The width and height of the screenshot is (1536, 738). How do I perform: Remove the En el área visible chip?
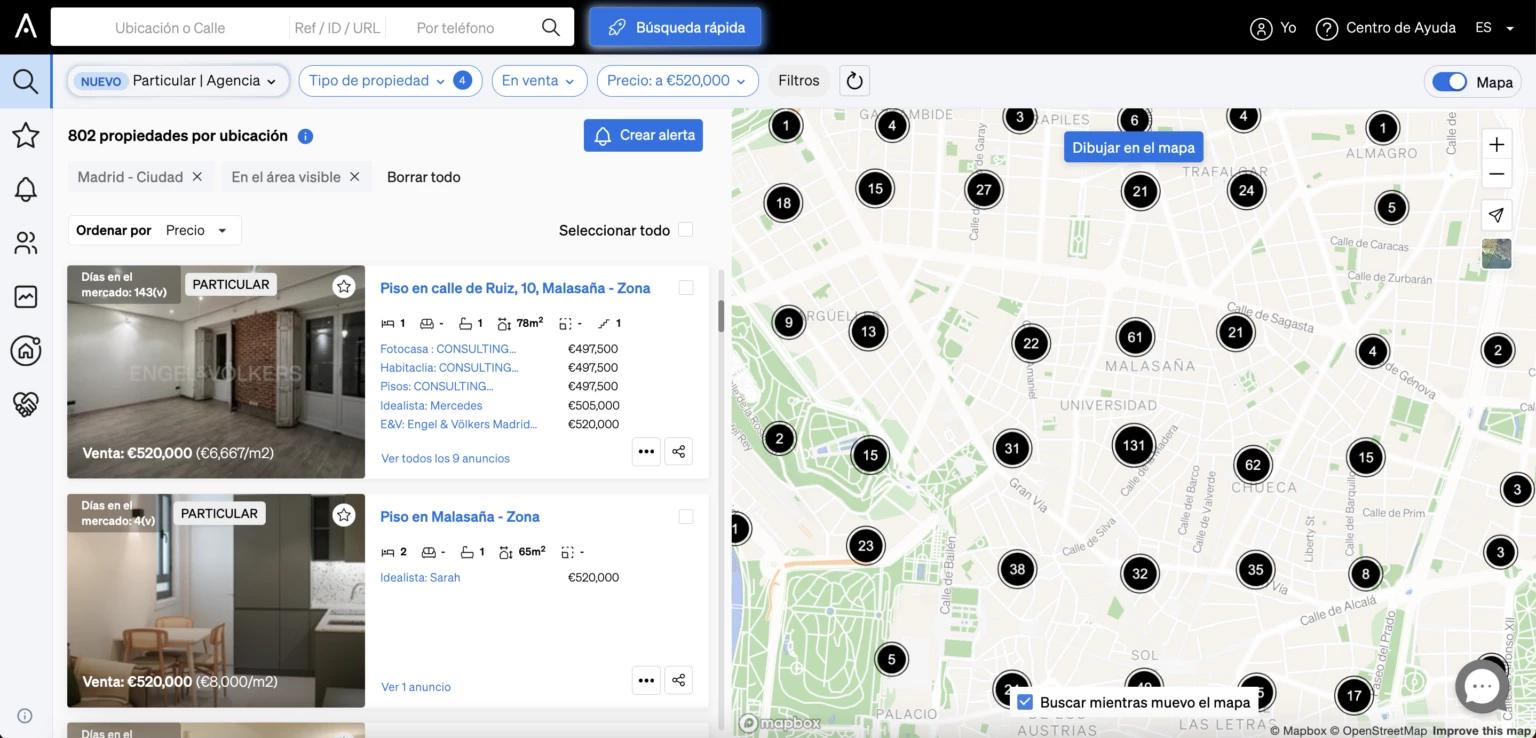coord(354,177)
